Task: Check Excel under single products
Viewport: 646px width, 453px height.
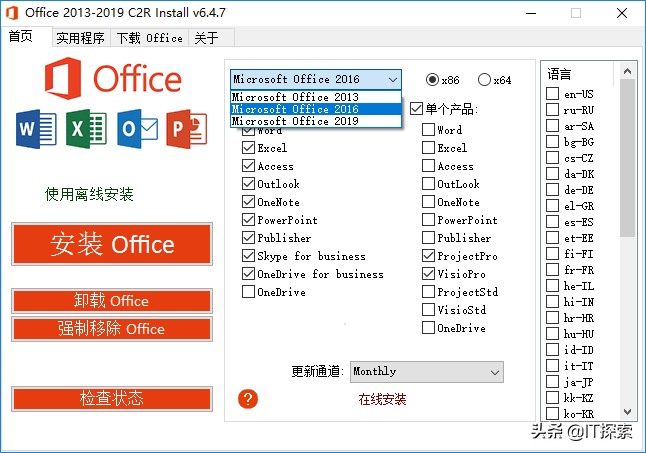Action: click(428, 148)
